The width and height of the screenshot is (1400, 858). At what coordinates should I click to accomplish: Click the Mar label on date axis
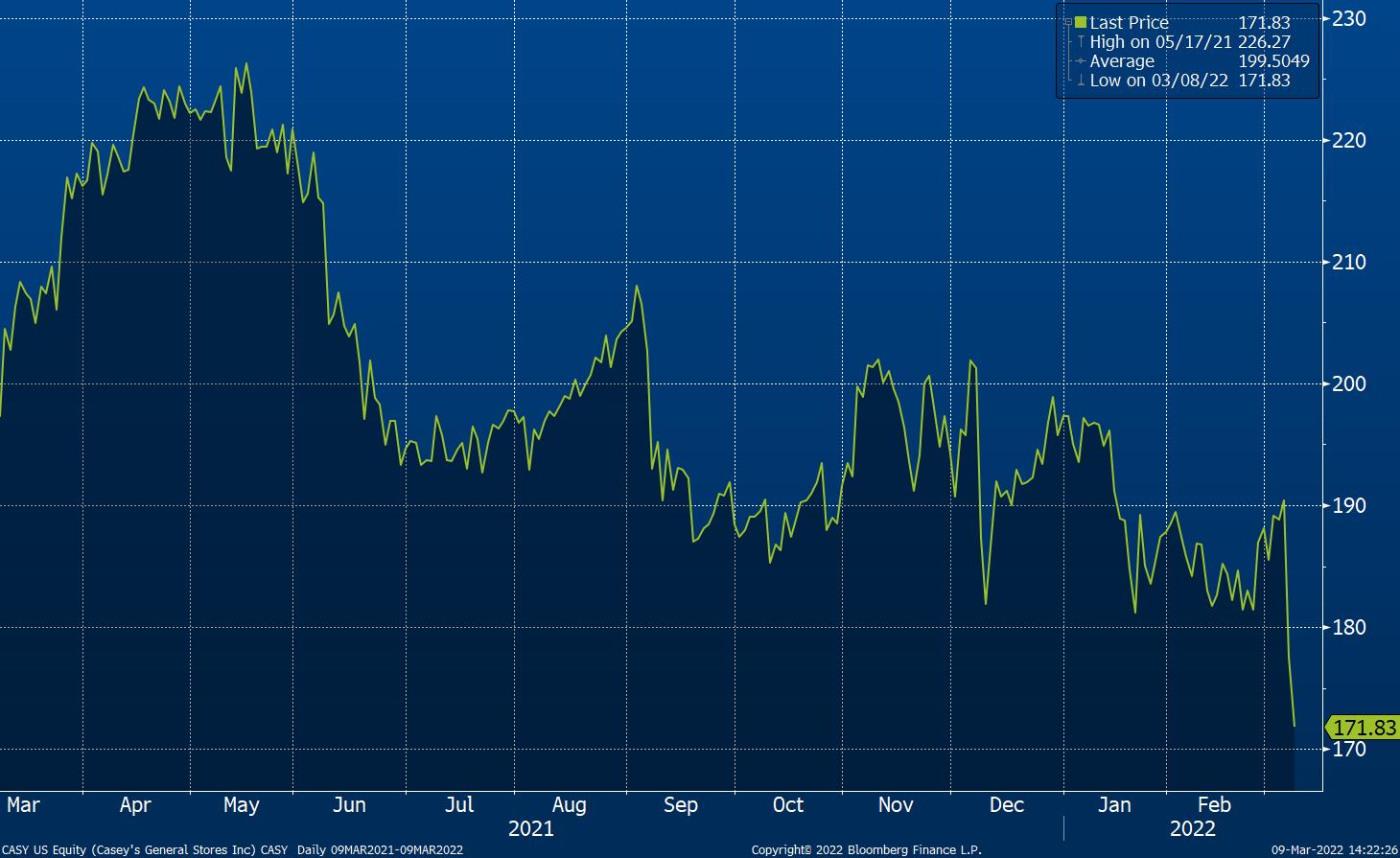(23, 804)
